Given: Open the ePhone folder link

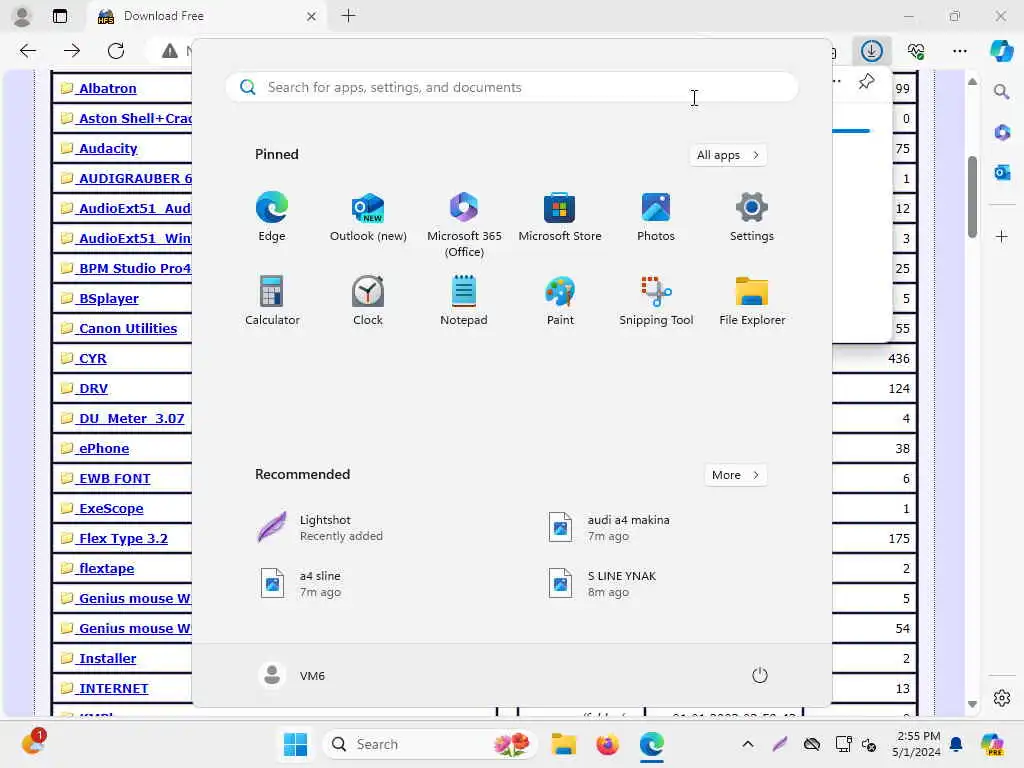Looking at the screenshot, I should [104, 449].
